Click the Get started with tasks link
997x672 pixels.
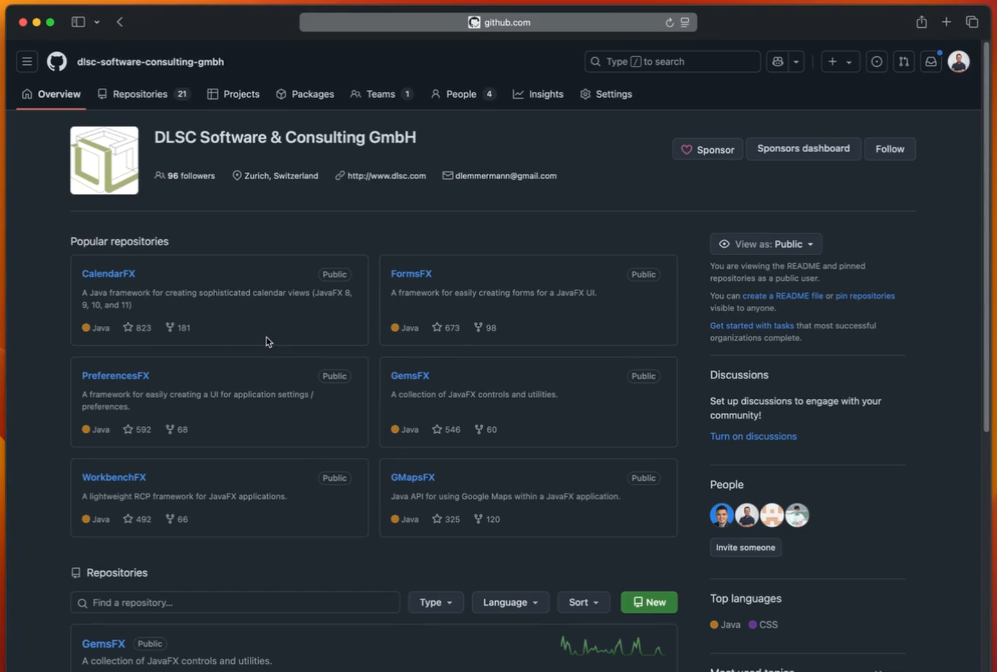coord(752,326)
